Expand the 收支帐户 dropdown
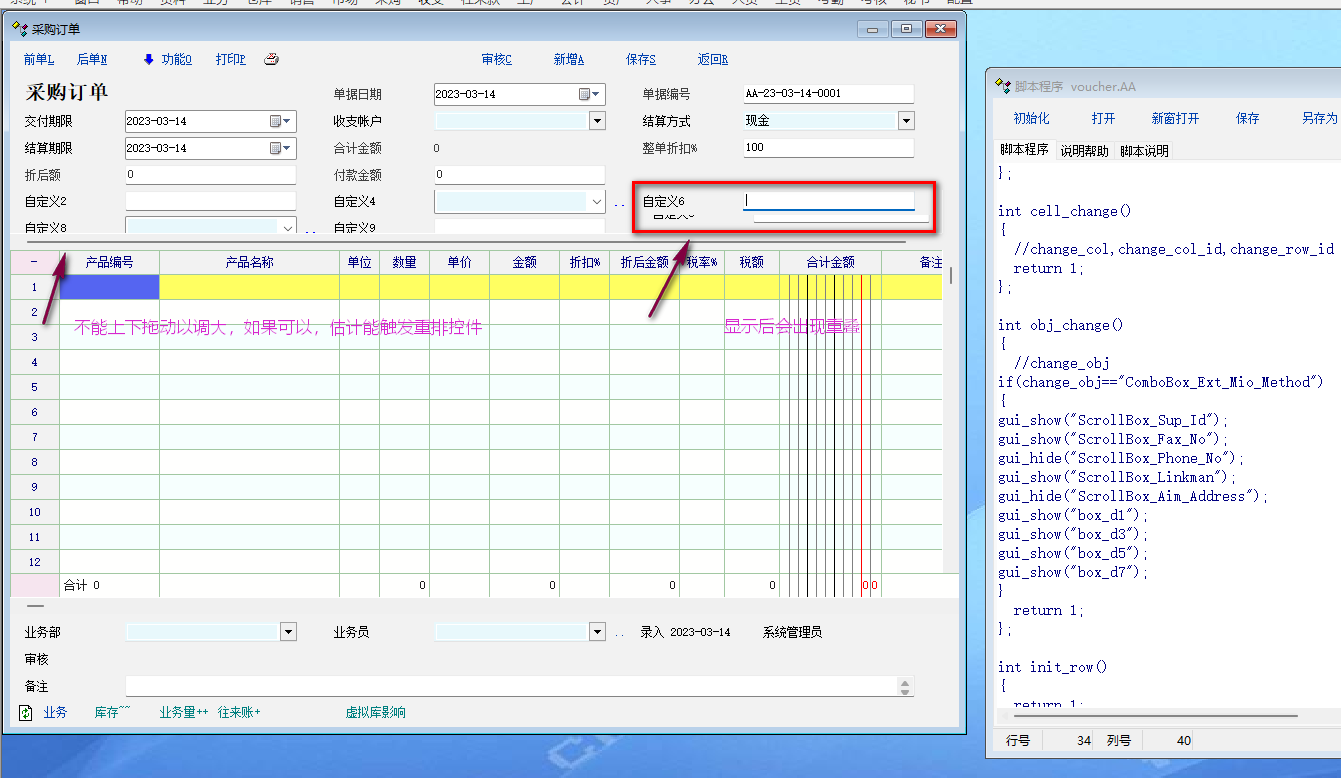 tap(597, 122)
